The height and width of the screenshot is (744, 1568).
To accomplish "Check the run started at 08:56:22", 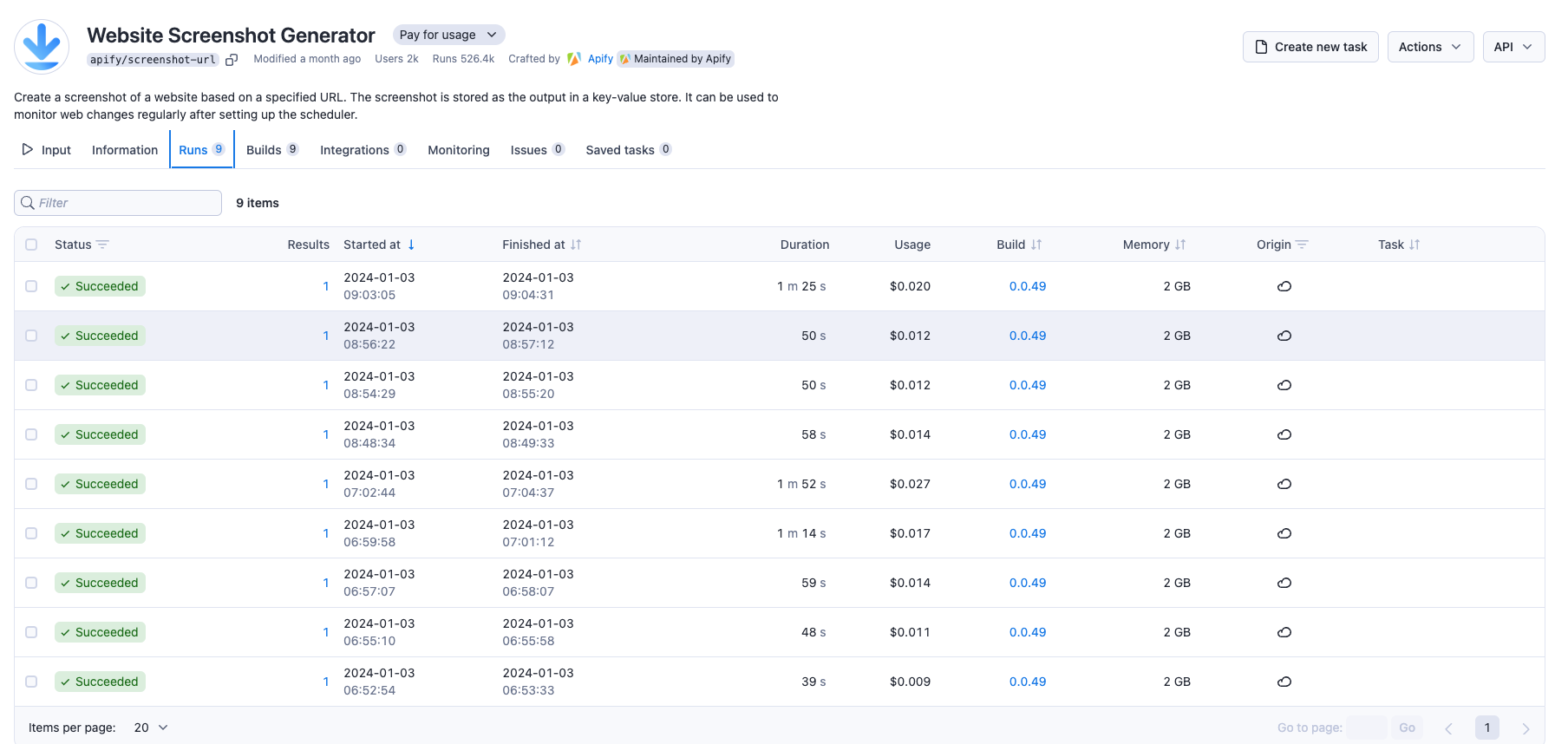I will tap(31, 336).
